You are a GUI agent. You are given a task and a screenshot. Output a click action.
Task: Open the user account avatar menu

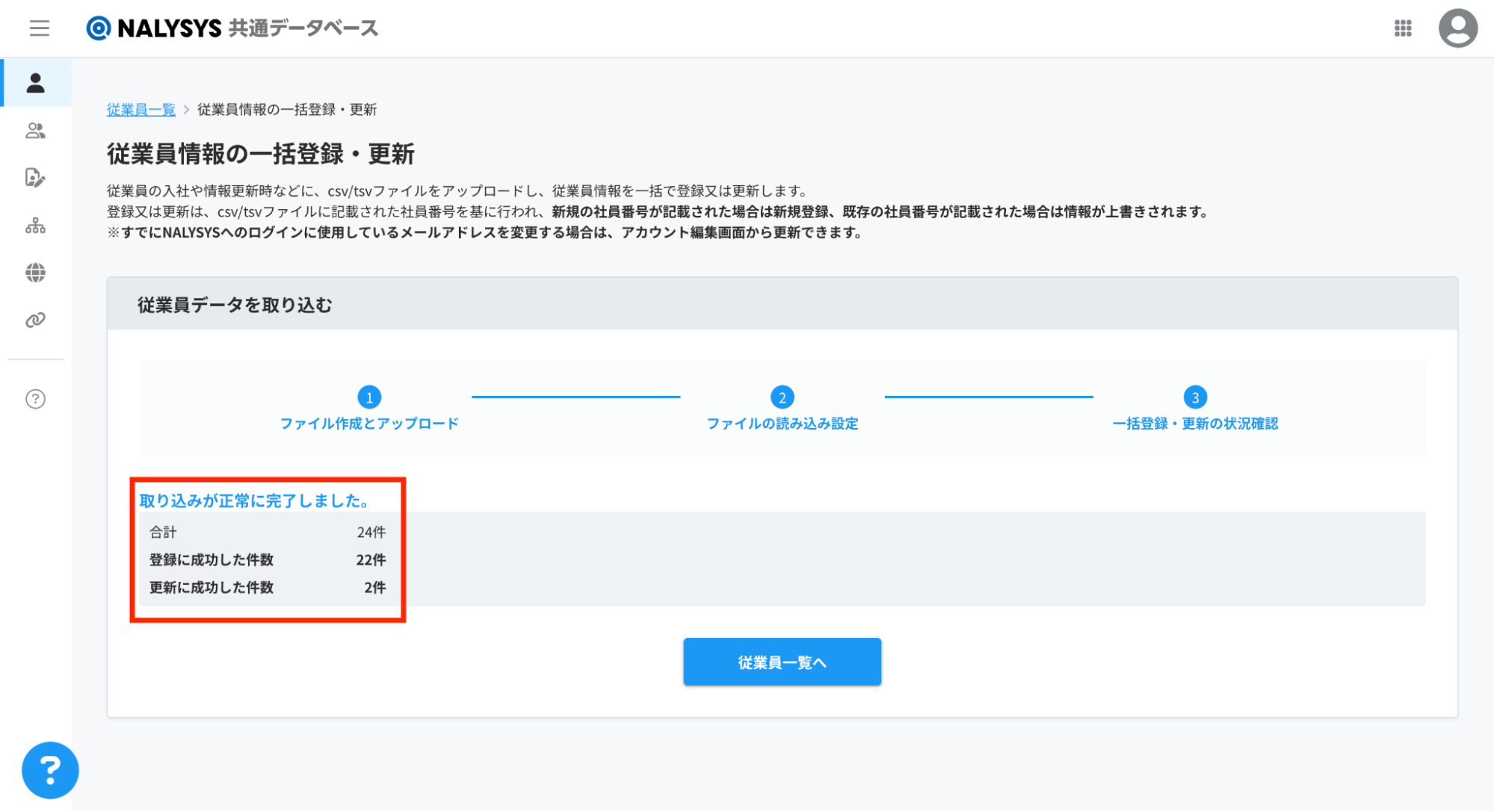[1457, 28]
